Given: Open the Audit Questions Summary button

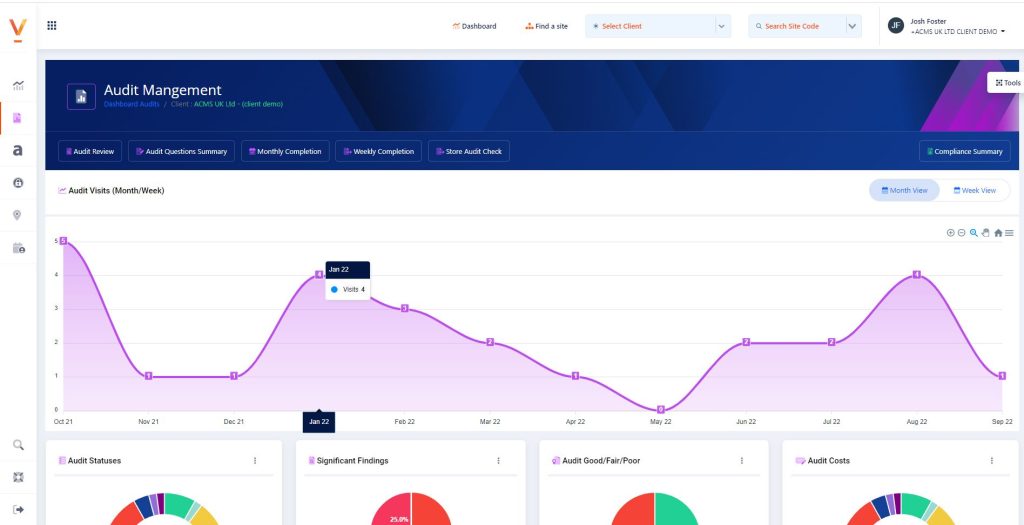Looking at the screenshot, I should pyautogui.click(x=182, y=151).
